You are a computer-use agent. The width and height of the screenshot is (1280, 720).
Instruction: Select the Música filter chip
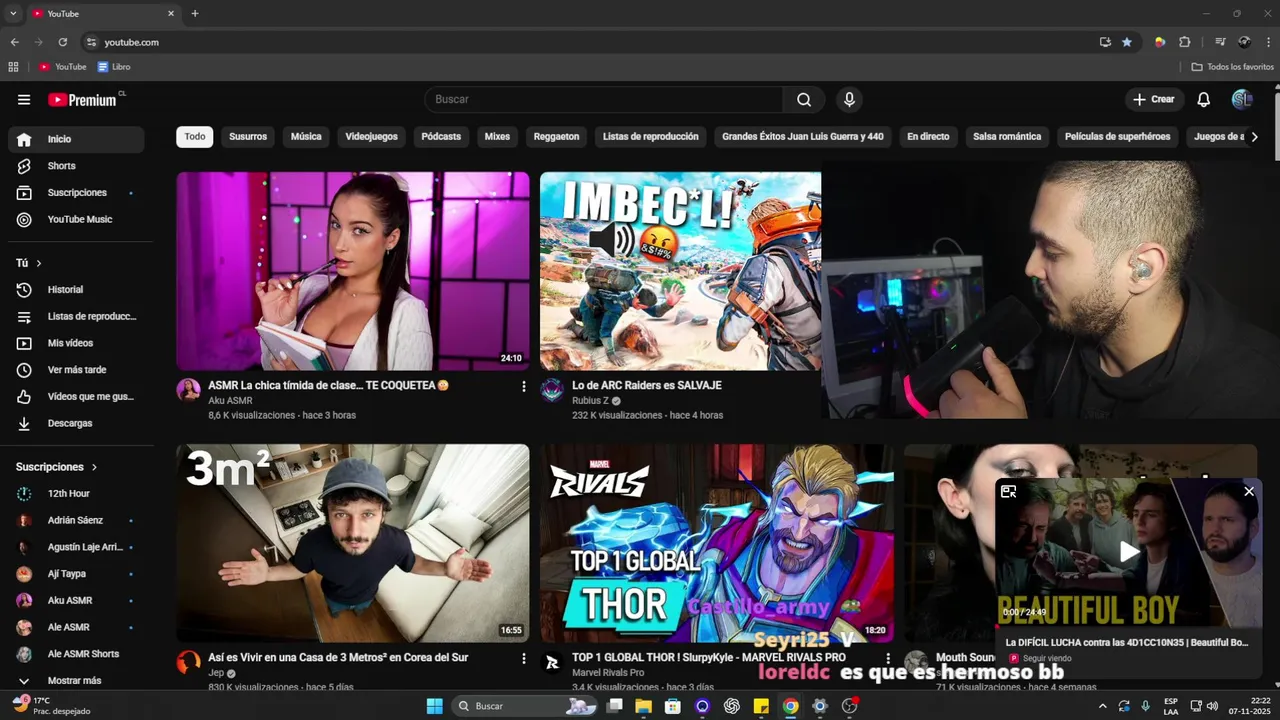click(x=306, y=137)
